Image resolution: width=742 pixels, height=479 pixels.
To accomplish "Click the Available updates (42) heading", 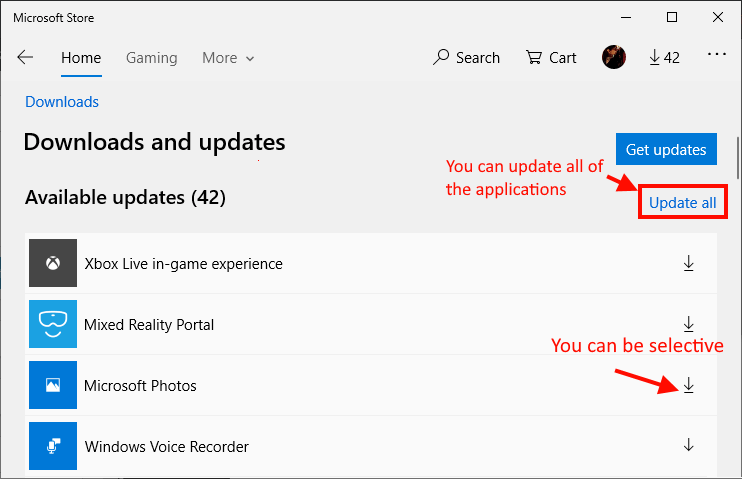I will 125,197.
